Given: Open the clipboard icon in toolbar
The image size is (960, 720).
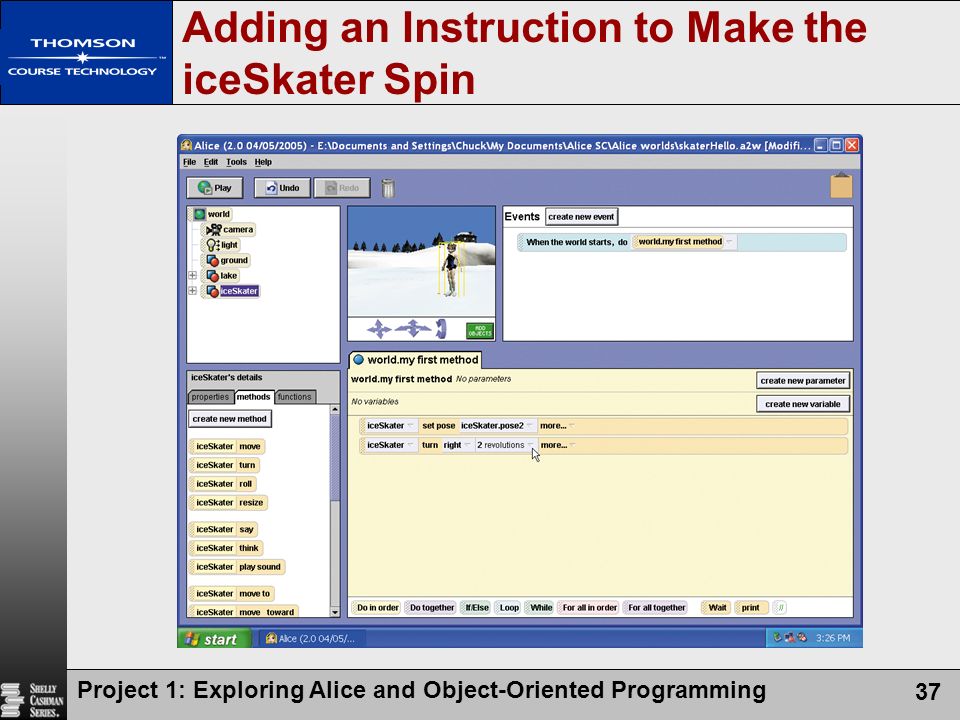Looking at the screenshot, I should 841,186.
